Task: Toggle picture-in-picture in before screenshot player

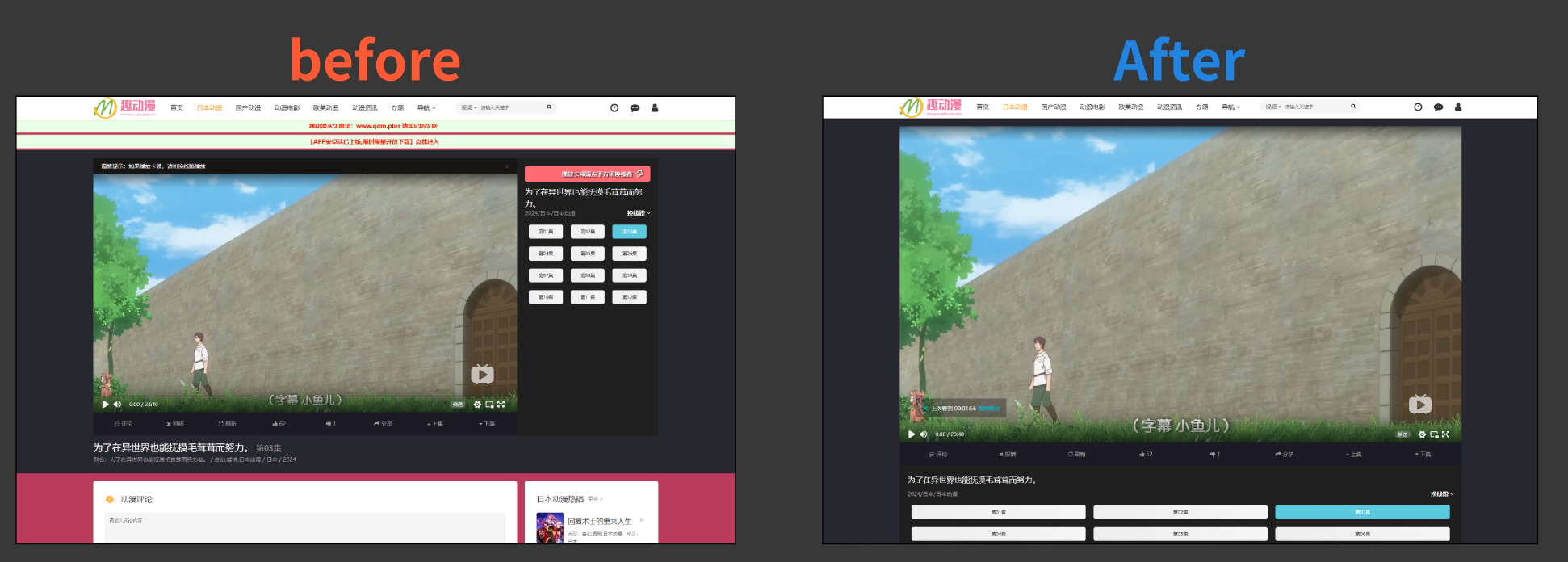Action: (489, 404)
